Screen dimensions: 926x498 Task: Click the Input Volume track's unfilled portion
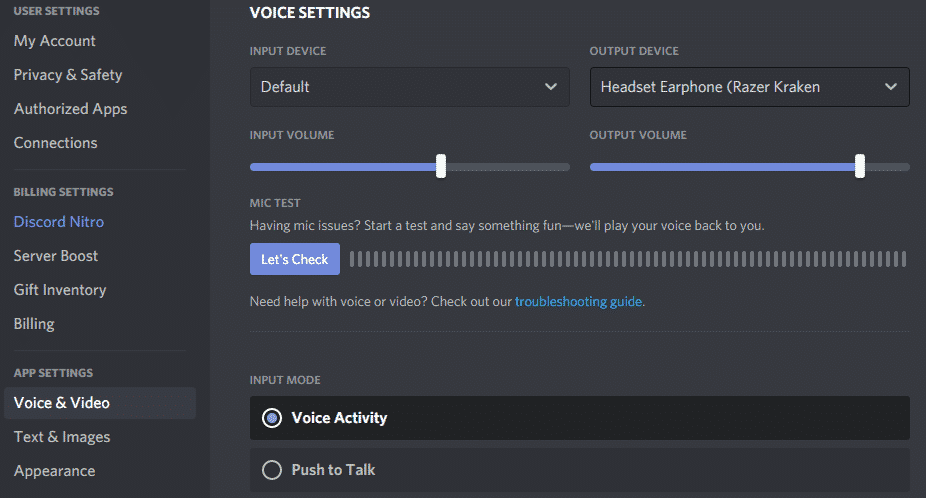pos(508,167)
